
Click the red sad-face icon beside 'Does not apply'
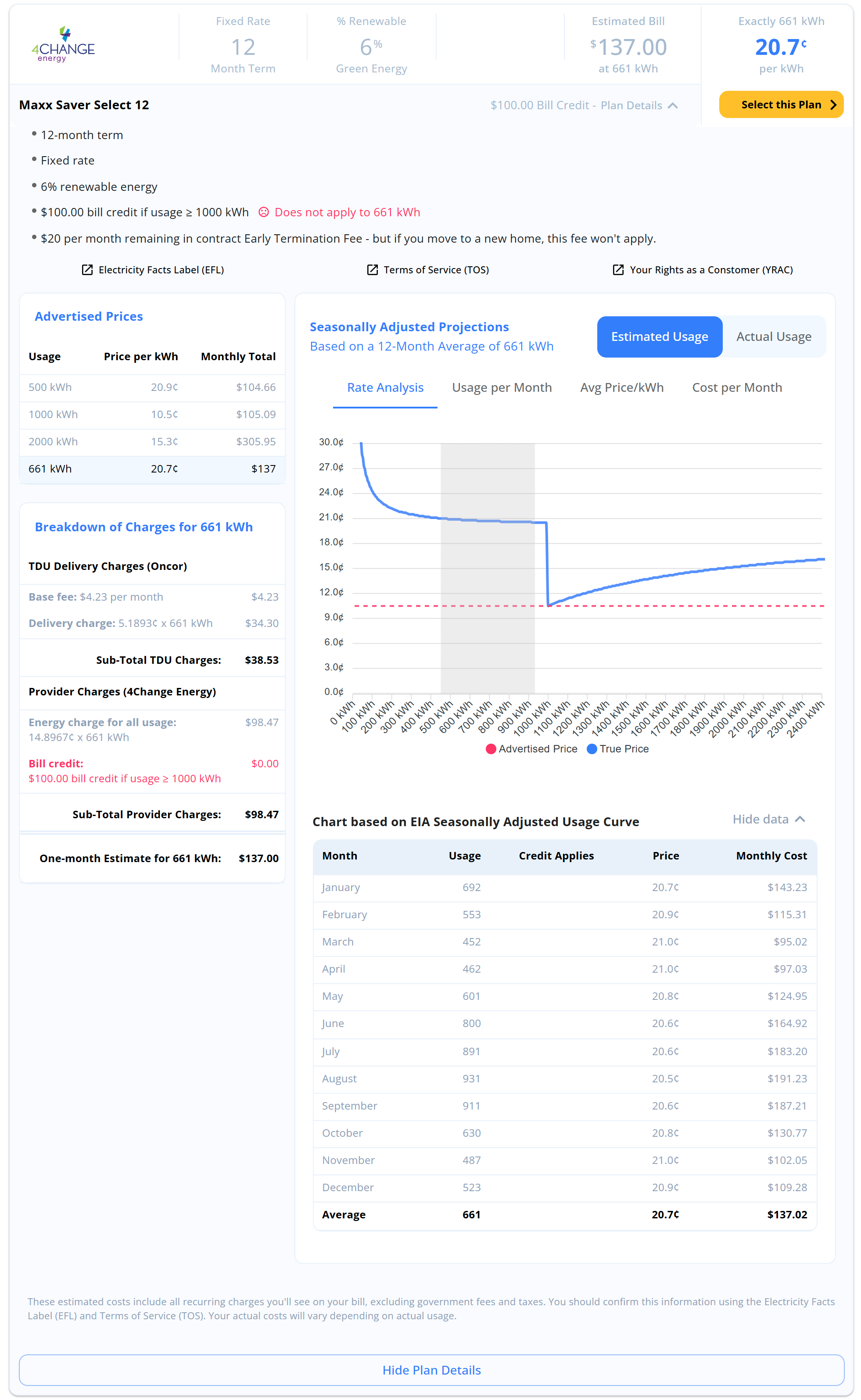264,212
